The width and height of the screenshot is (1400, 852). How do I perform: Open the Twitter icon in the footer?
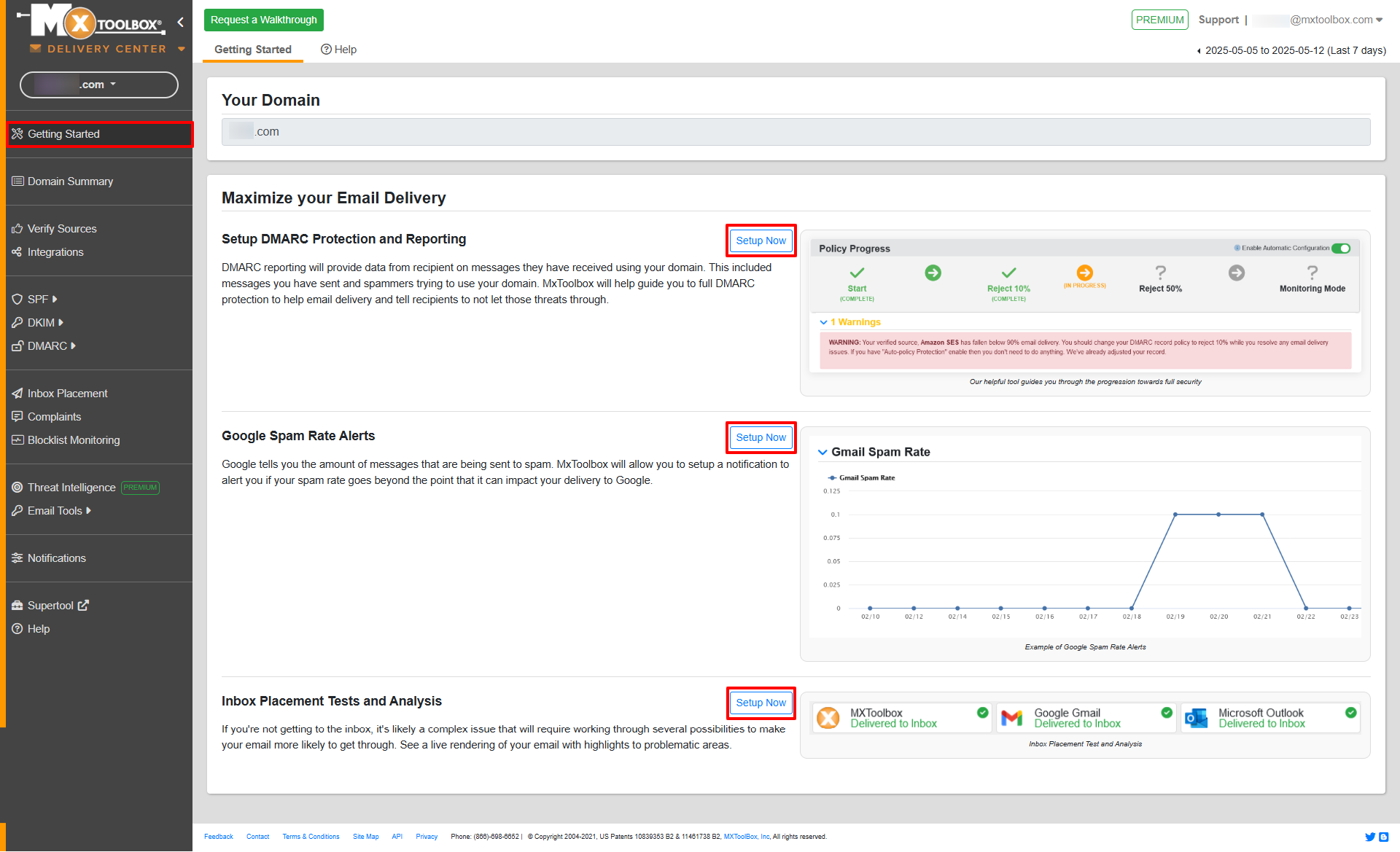[x=1369, y=837]
